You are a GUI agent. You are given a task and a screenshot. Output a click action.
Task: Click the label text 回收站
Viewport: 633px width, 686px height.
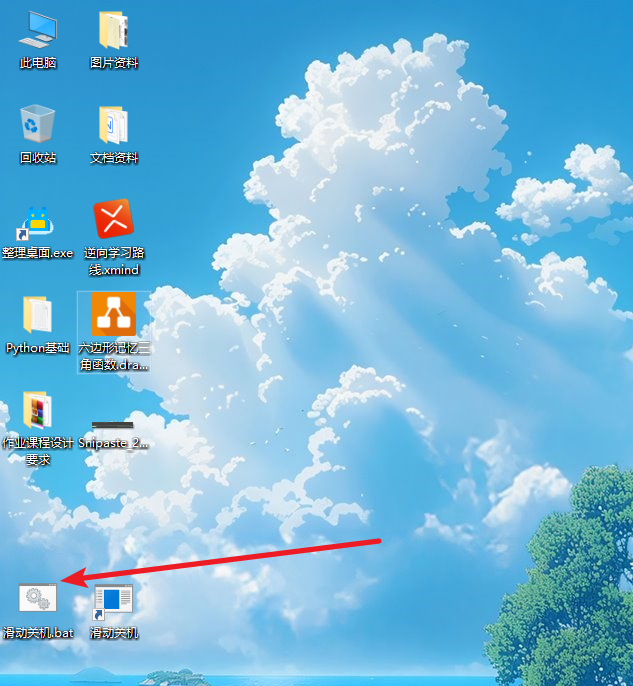point(38,158)
